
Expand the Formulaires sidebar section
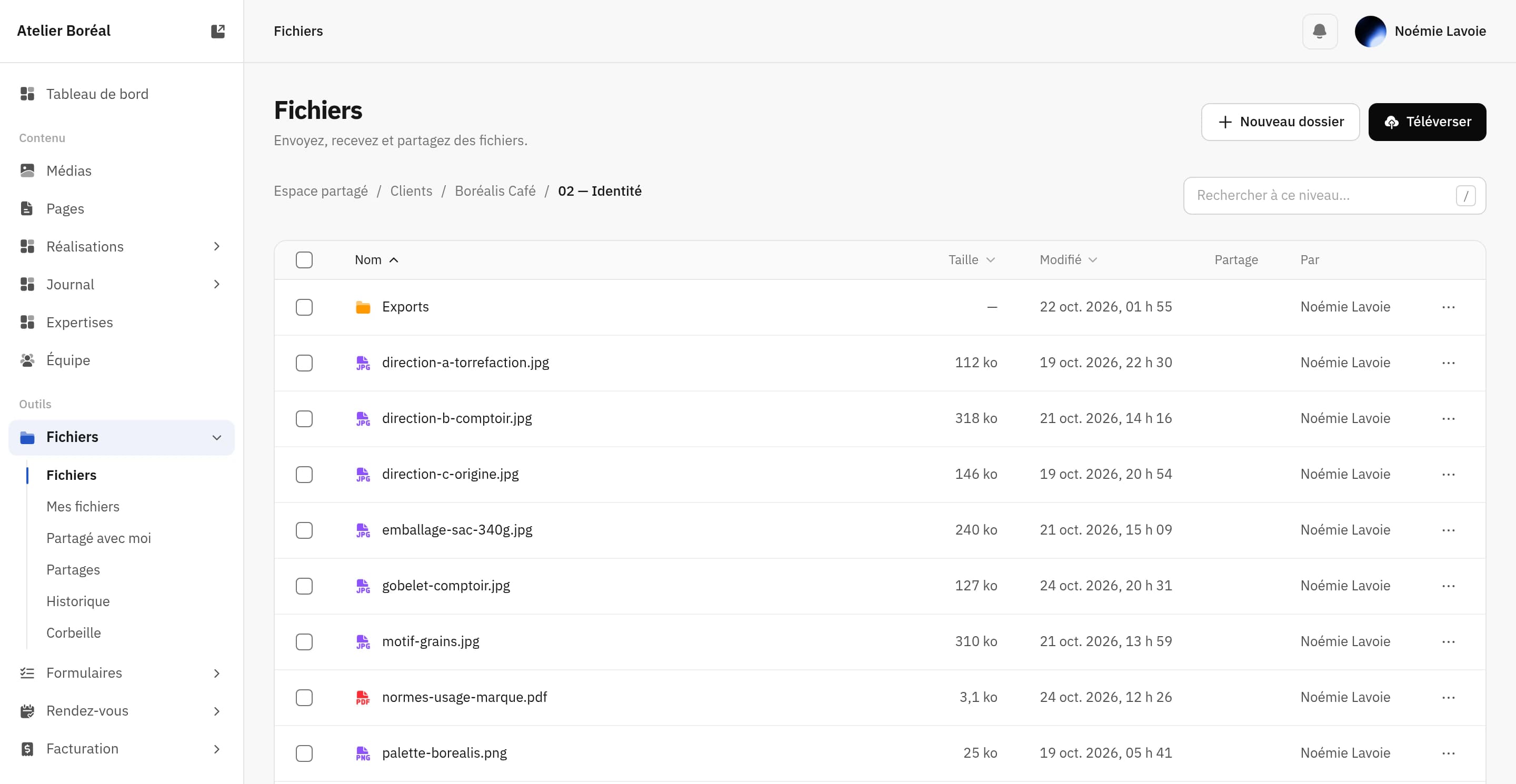216,673
